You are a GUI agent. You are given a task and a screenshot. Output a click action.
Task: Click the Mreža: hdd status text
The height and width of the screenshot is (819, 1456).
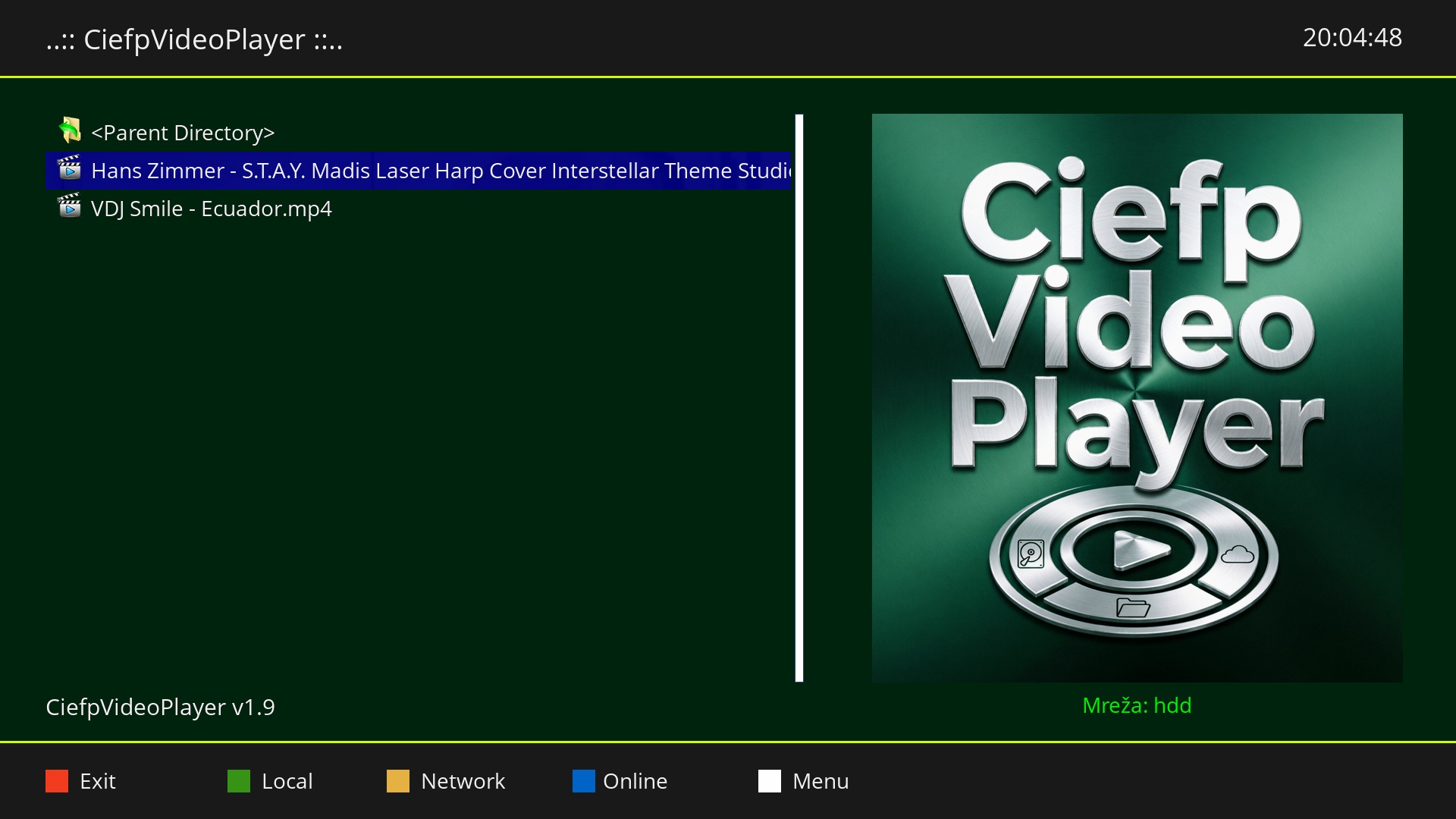(1137, 705)
